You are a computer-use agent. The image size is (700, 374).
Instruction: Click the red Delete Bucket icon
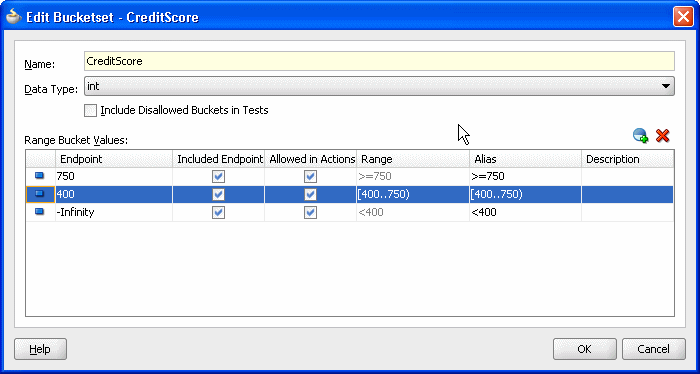tap(662, 135)
